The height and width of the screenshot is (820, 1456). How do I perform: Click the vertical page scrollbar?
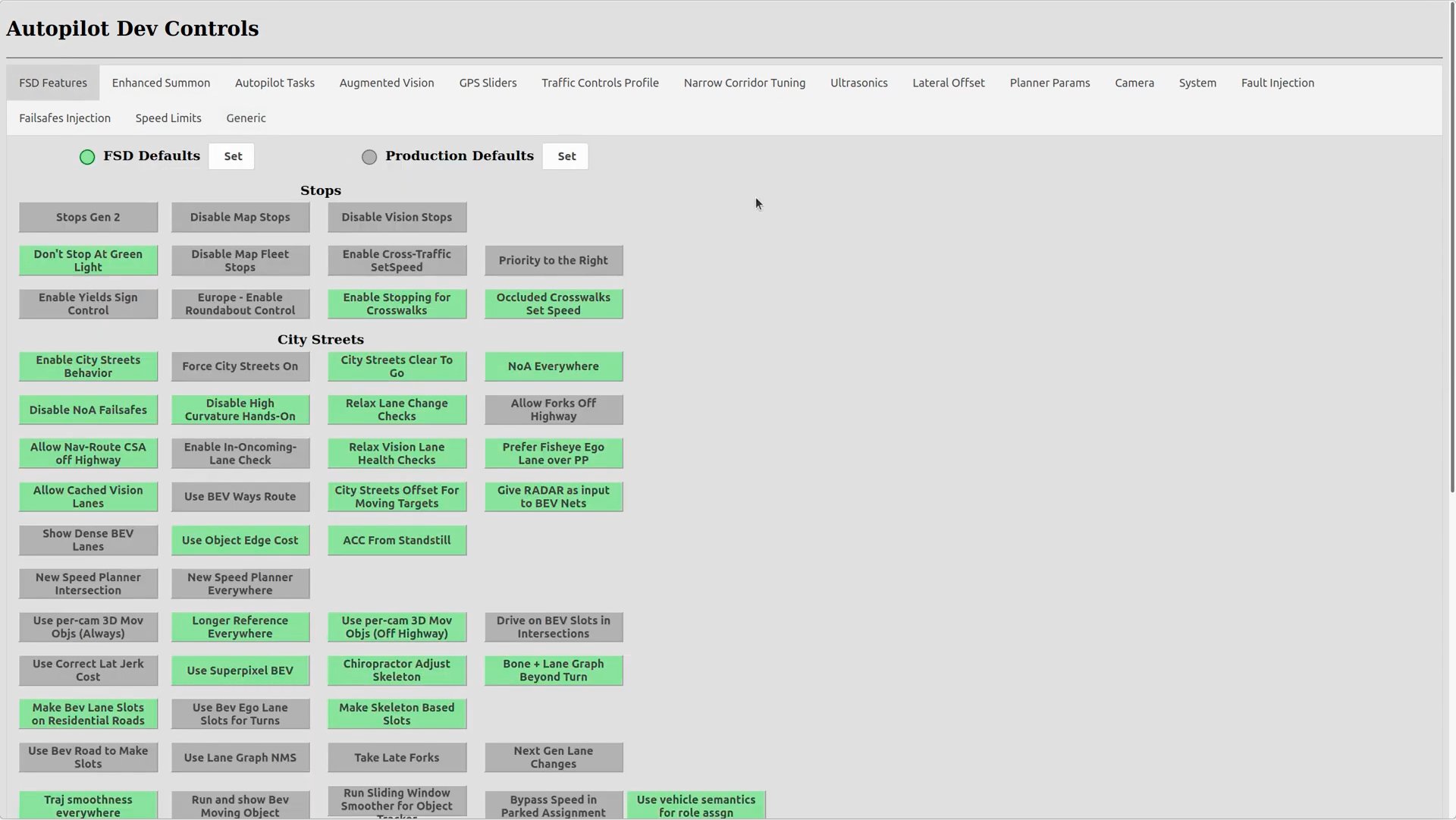click(1451, 250)
